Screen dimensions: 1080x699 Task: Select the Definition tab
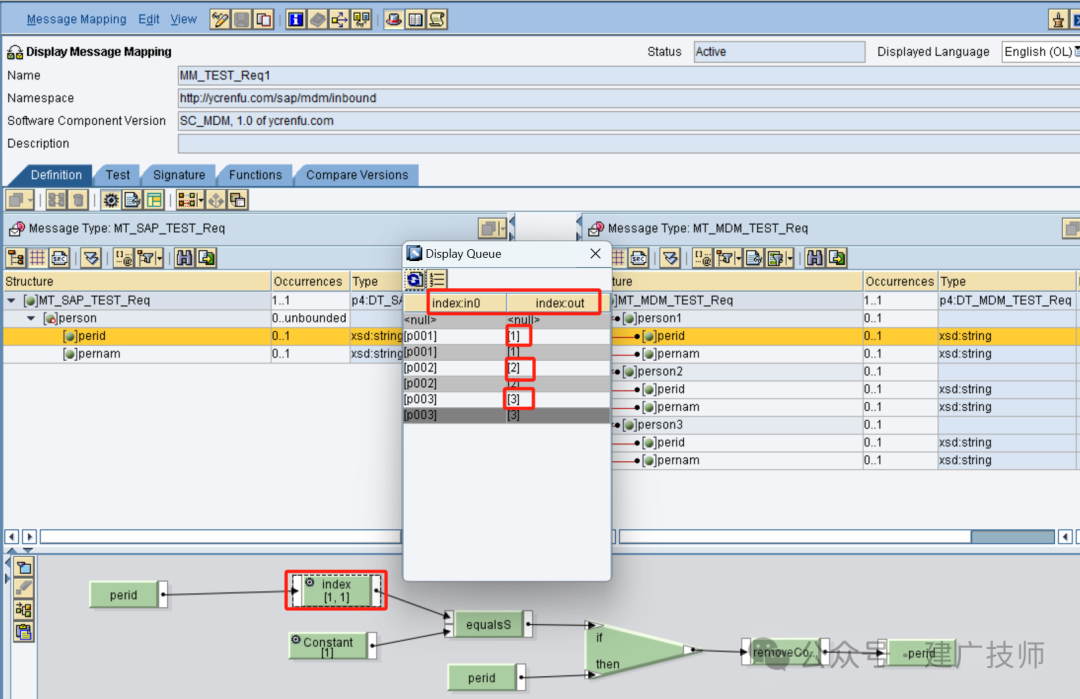point(56,175)
